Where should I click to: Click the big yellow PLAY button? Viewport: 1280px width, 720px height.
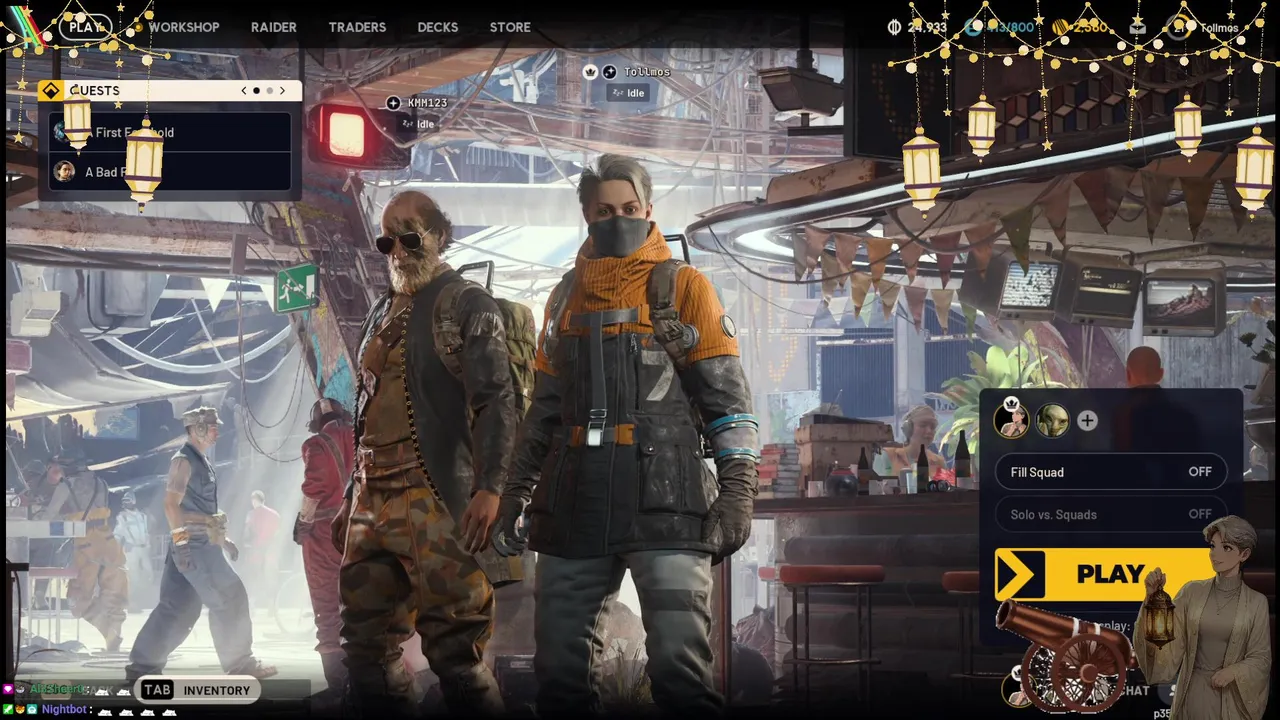point(1110,574)
